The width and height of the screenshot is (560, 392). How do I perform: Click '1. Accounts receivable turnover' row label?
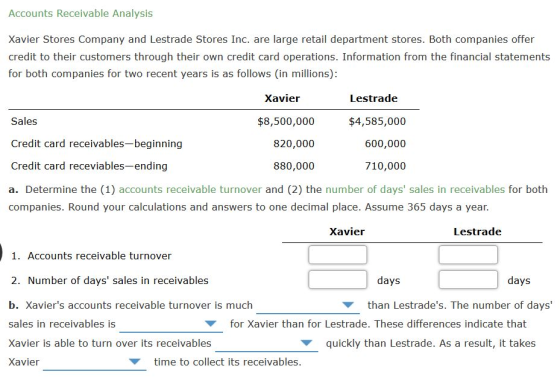point(91,256)
